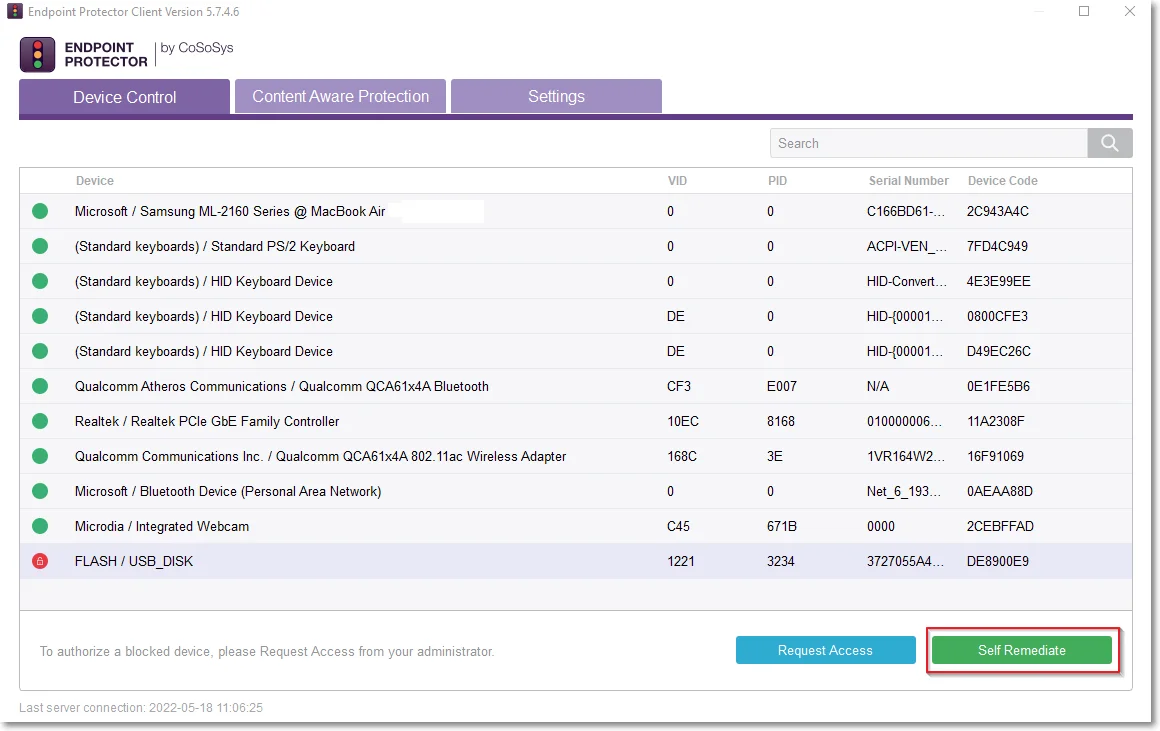This screenshot has height=731, width=1160.
Task: Click the search magnifier icon button
Action: [x=1109, y=143]
